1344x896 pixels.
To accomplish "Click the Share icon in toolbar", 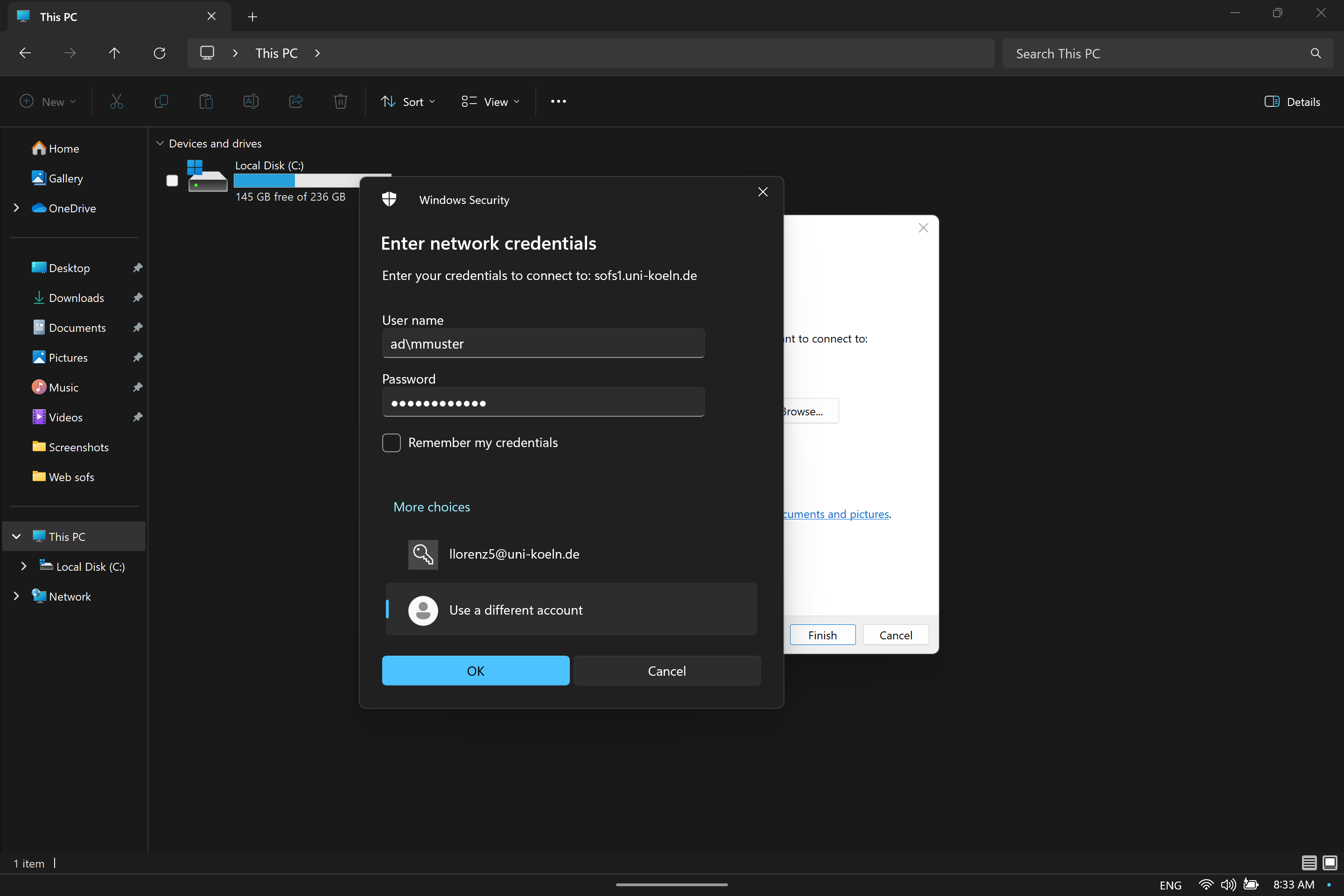I will click(296, 102).
